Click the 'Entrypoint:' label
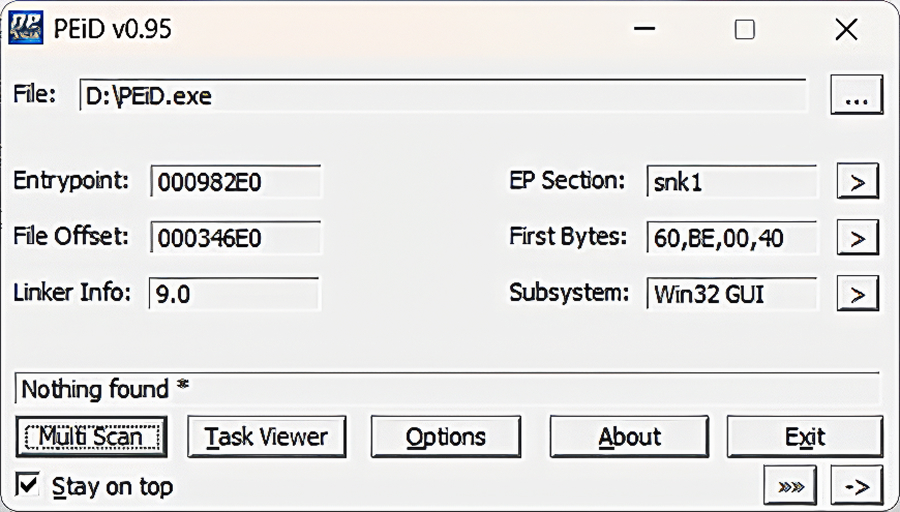Screen dimensions: 900x512 [x=71, y=181]
